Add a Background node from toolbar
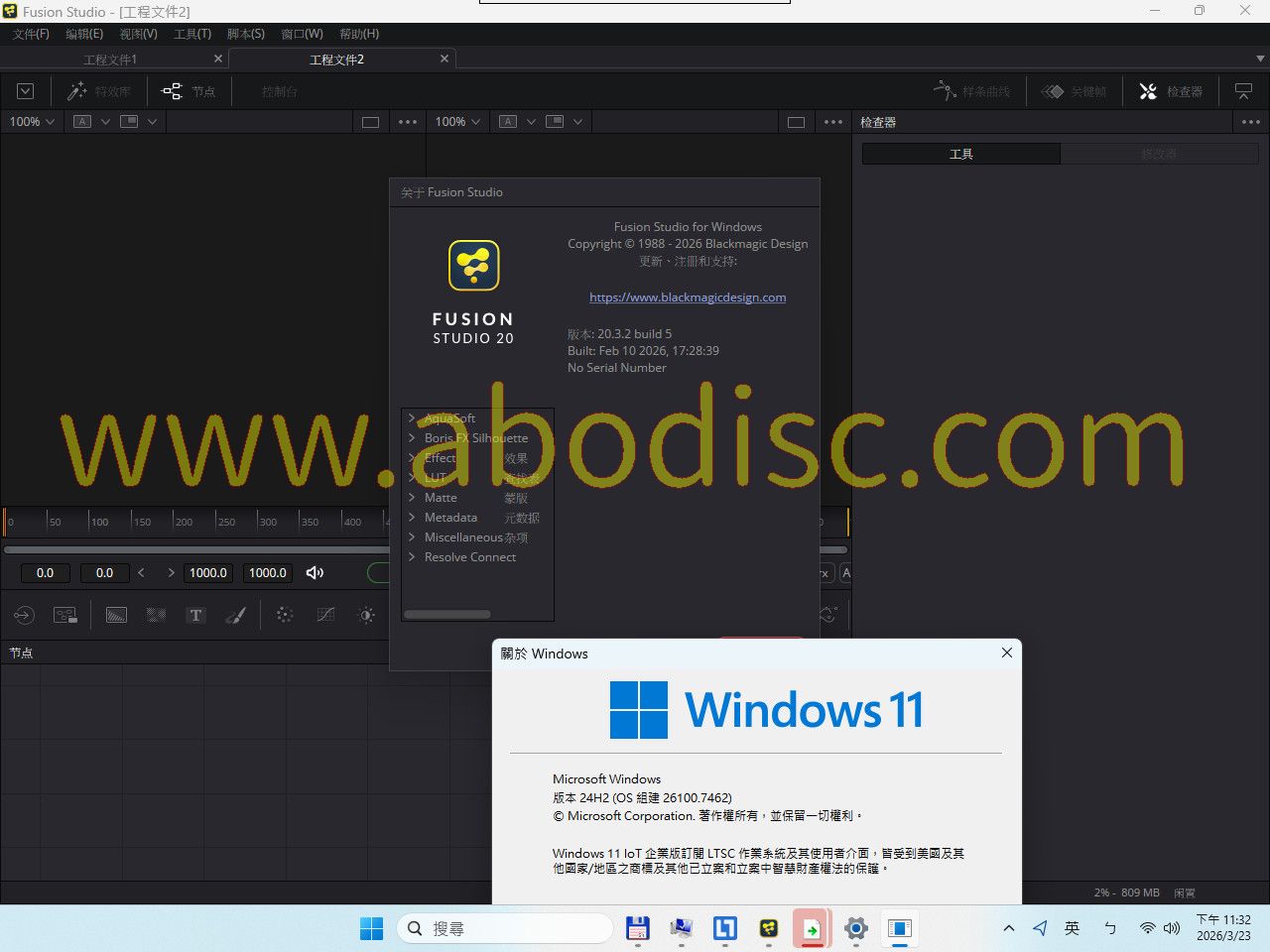 (x=116, y=616)
